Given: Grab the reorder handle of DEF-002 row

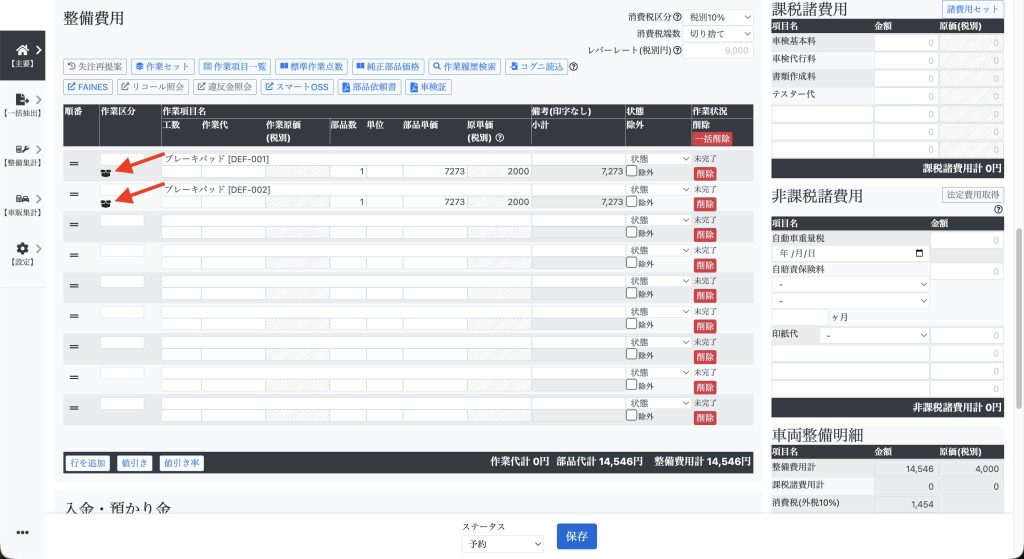Looking at the screenshot, I should (74, 195).
